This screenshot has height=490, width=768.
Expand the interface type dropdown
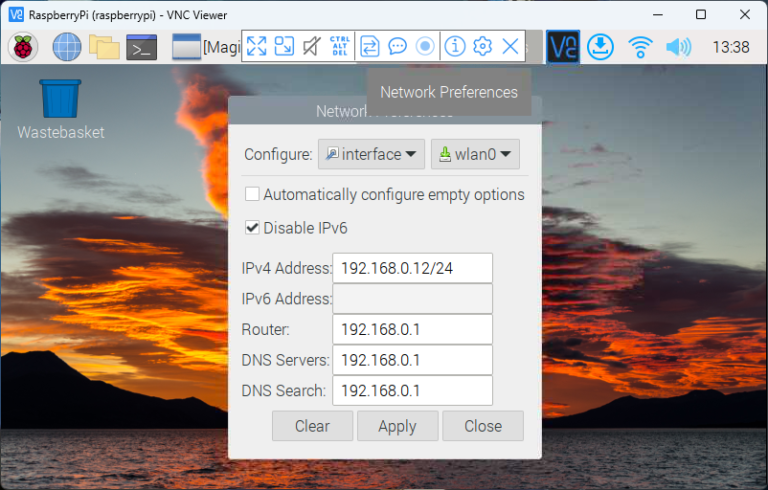(x=371, y=154)
